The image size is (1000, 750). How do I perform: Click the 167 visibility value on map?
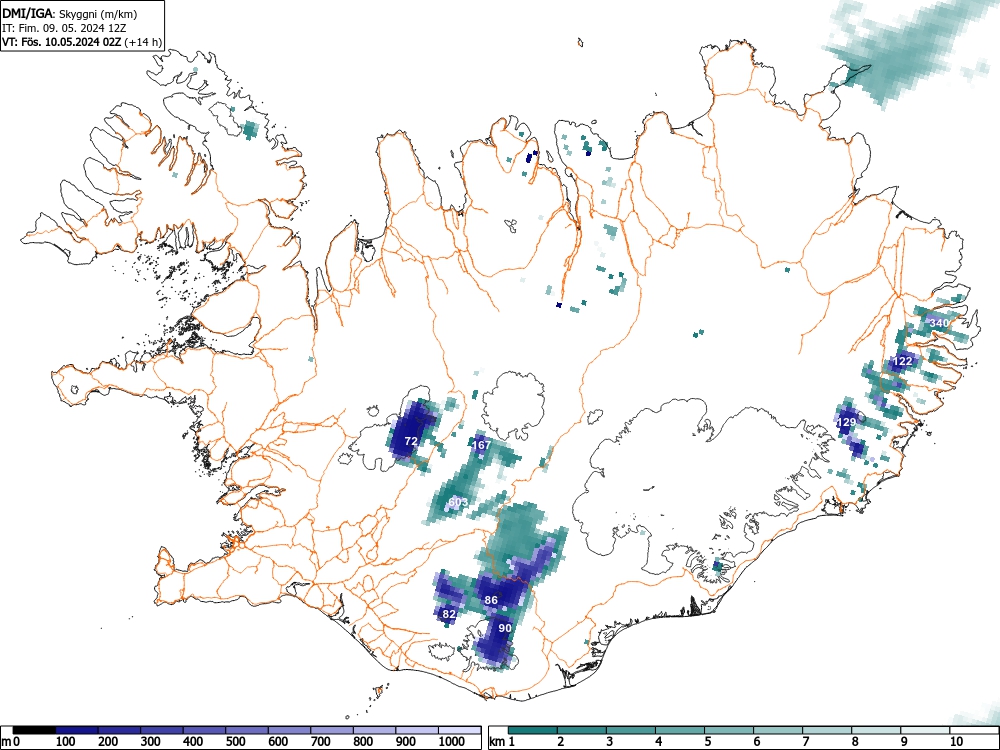(x=482, y=445)
